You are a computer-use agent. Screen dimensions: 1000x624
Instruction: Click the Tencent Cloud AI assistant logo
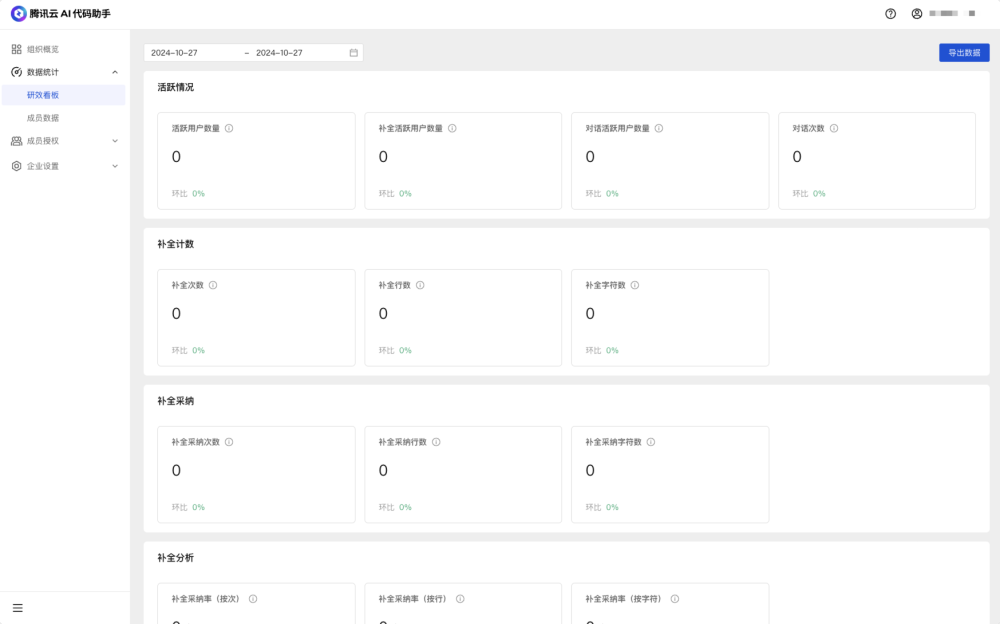pyautogui.click(x=19, y=14)
